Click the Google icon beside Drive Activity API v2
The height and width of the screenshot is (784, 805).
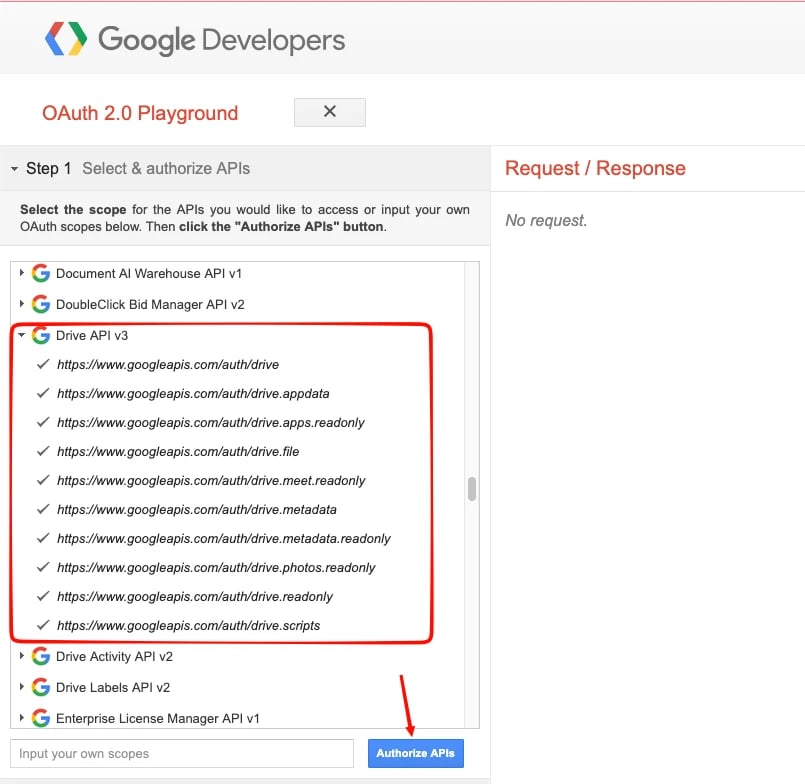click(x=41, y=656)
